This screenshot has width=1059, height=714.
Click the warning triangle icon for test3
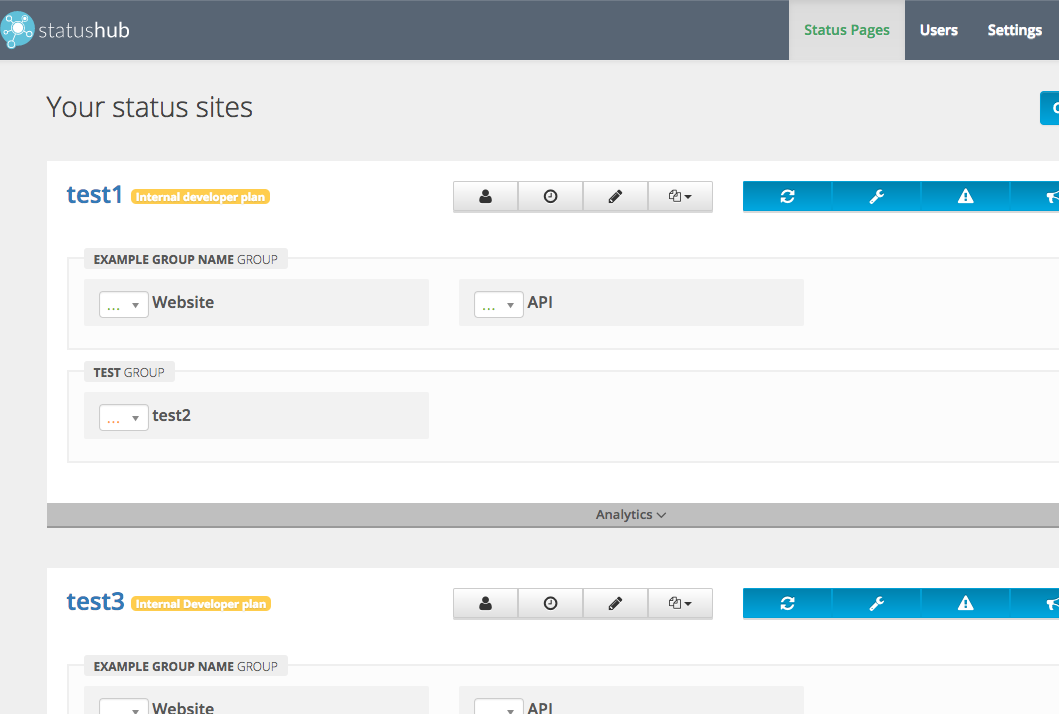pyautogui.click(x=966, y=603)
